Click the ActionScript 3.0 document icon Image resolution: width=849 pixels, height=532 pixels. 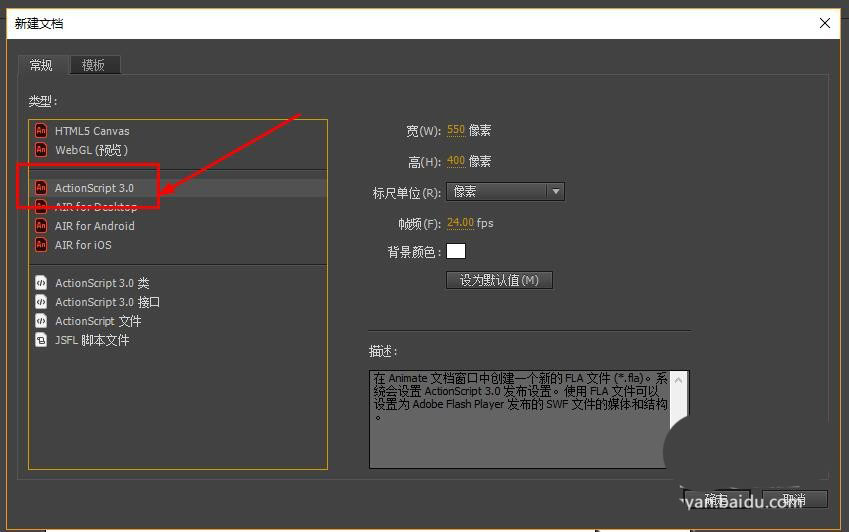[x=41, y=188]
